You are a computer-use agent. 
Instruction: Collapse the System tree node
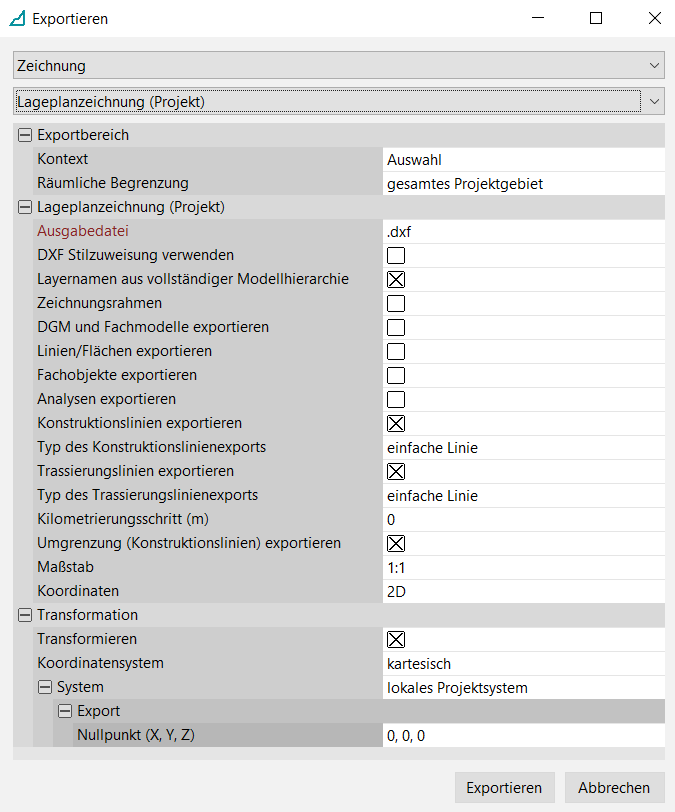tap(44, 687)
